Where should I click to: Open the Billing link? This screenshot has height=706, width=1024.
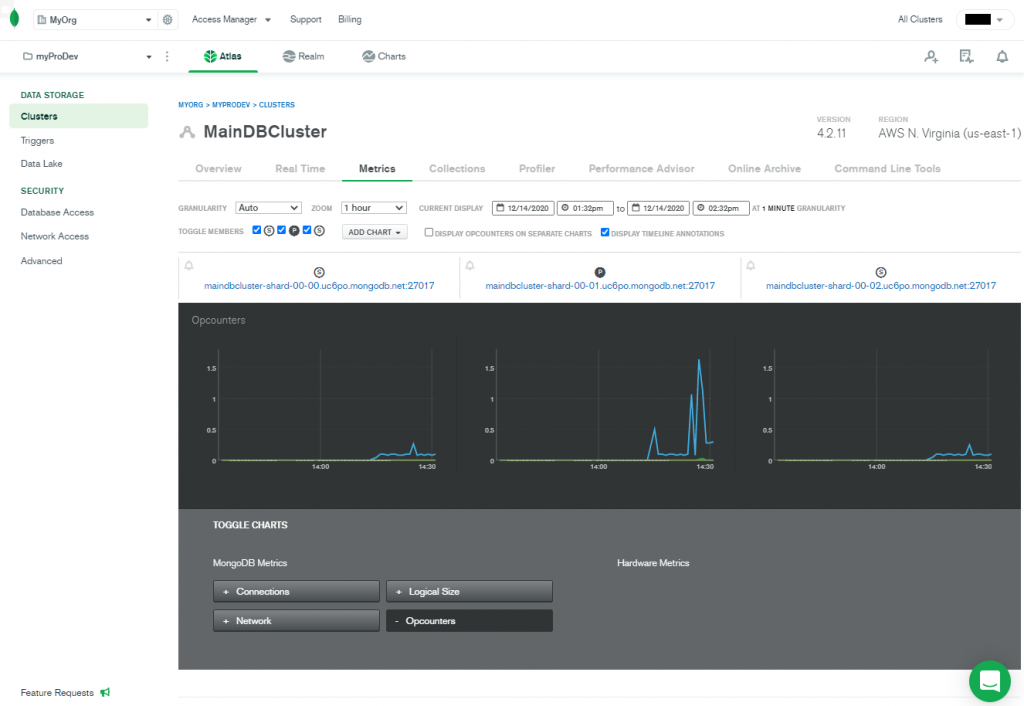point(350,20)
